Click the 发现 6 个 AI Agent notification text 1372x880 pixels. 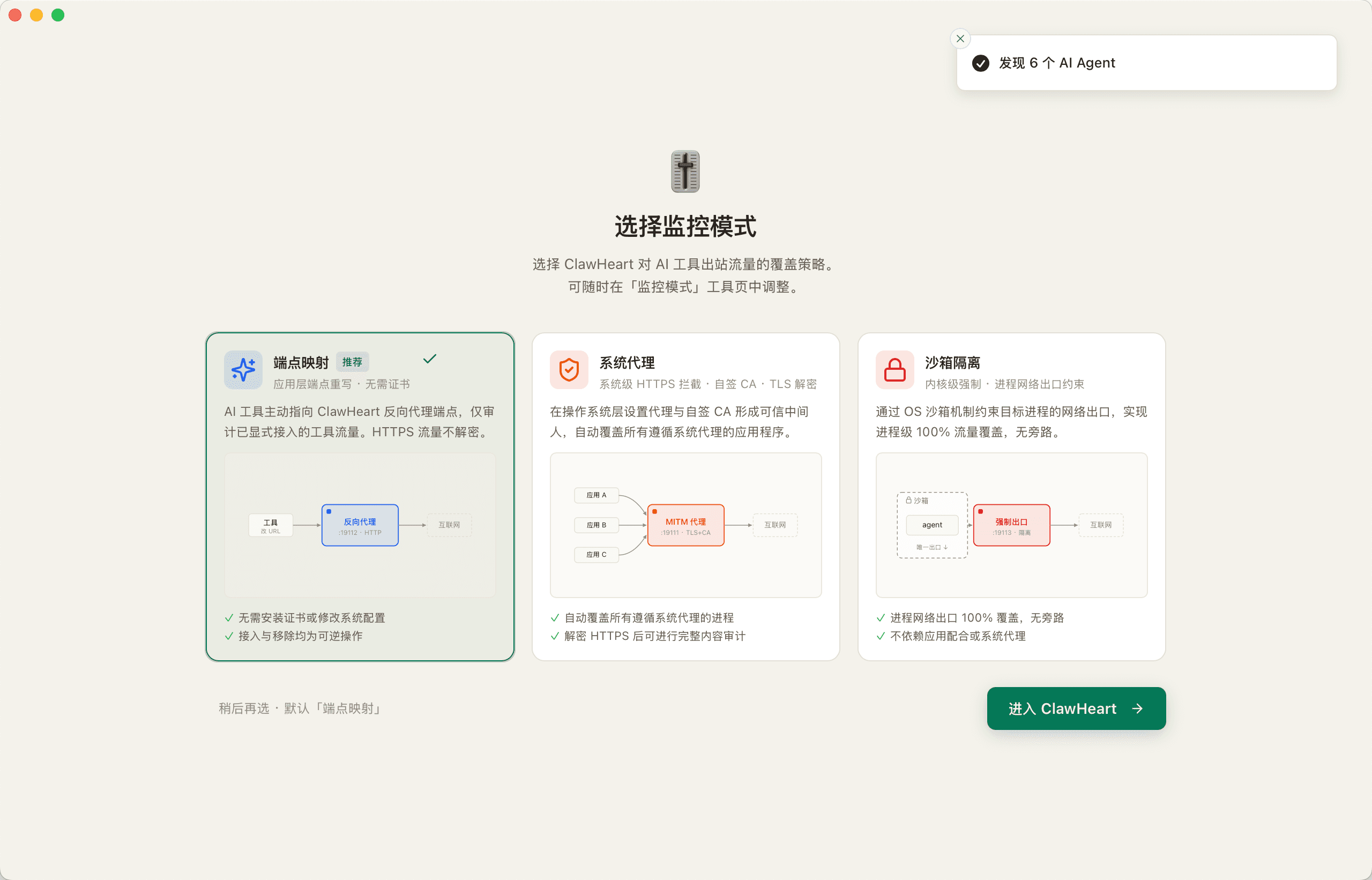click(x=1056, y=63)
